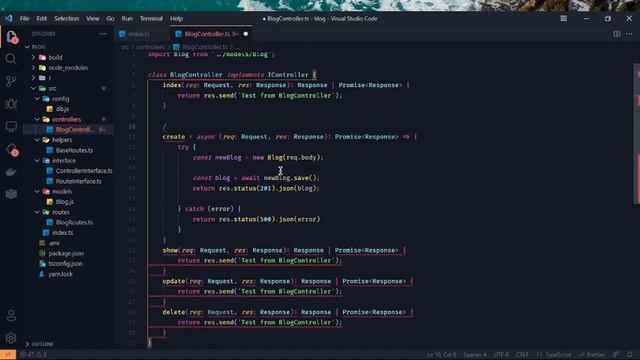Click the Split Editor icon
640x360 pixels.
click(x=616, y=34)
